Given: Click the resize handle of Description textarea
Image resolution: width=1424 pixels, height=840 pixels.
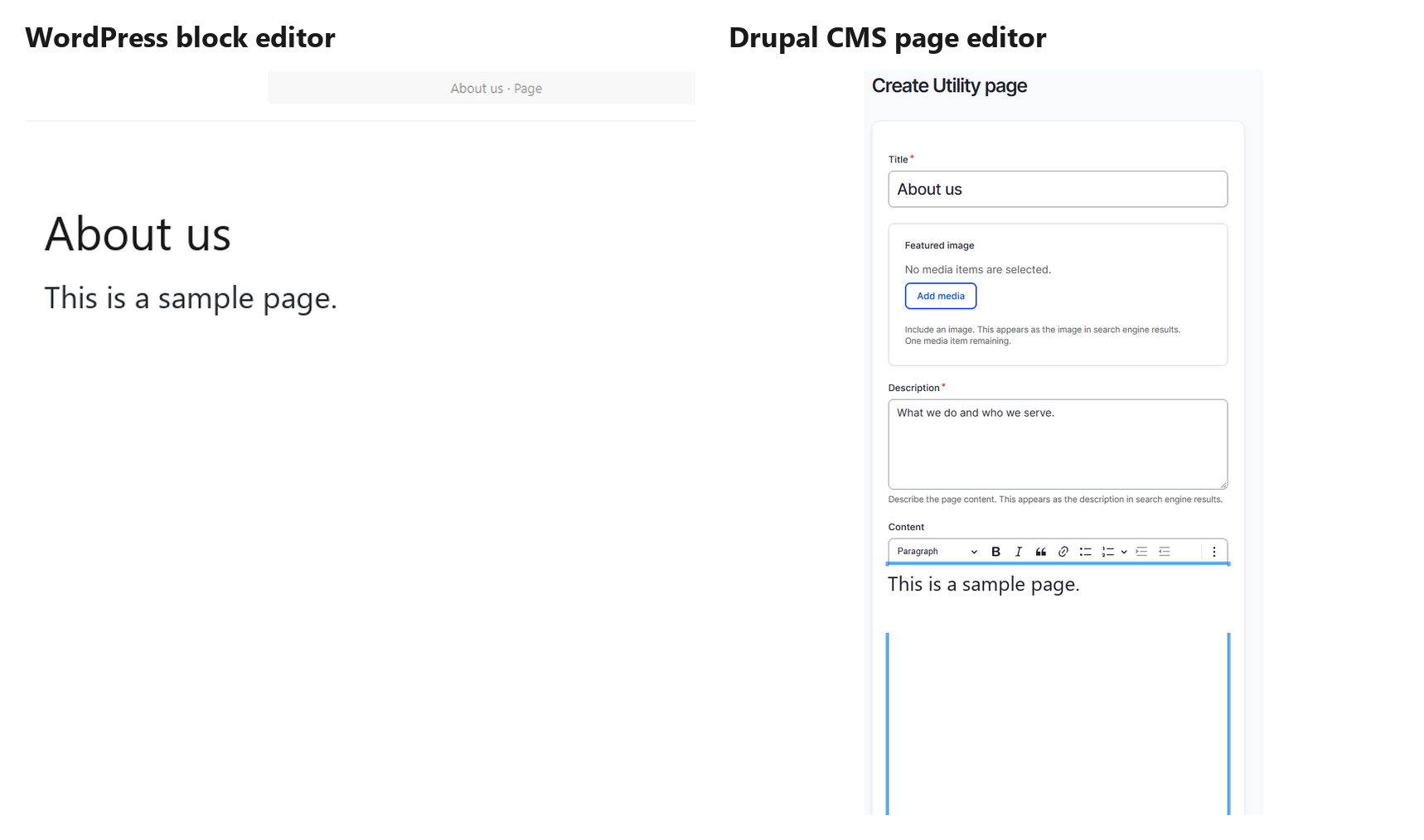Looking at the screenshot, I should pyautogui.click(x=1223, y=485).
